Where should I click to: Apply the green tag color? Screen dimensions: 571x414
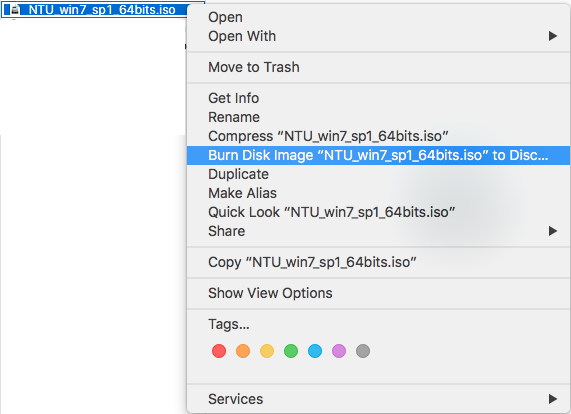[291, 351]
